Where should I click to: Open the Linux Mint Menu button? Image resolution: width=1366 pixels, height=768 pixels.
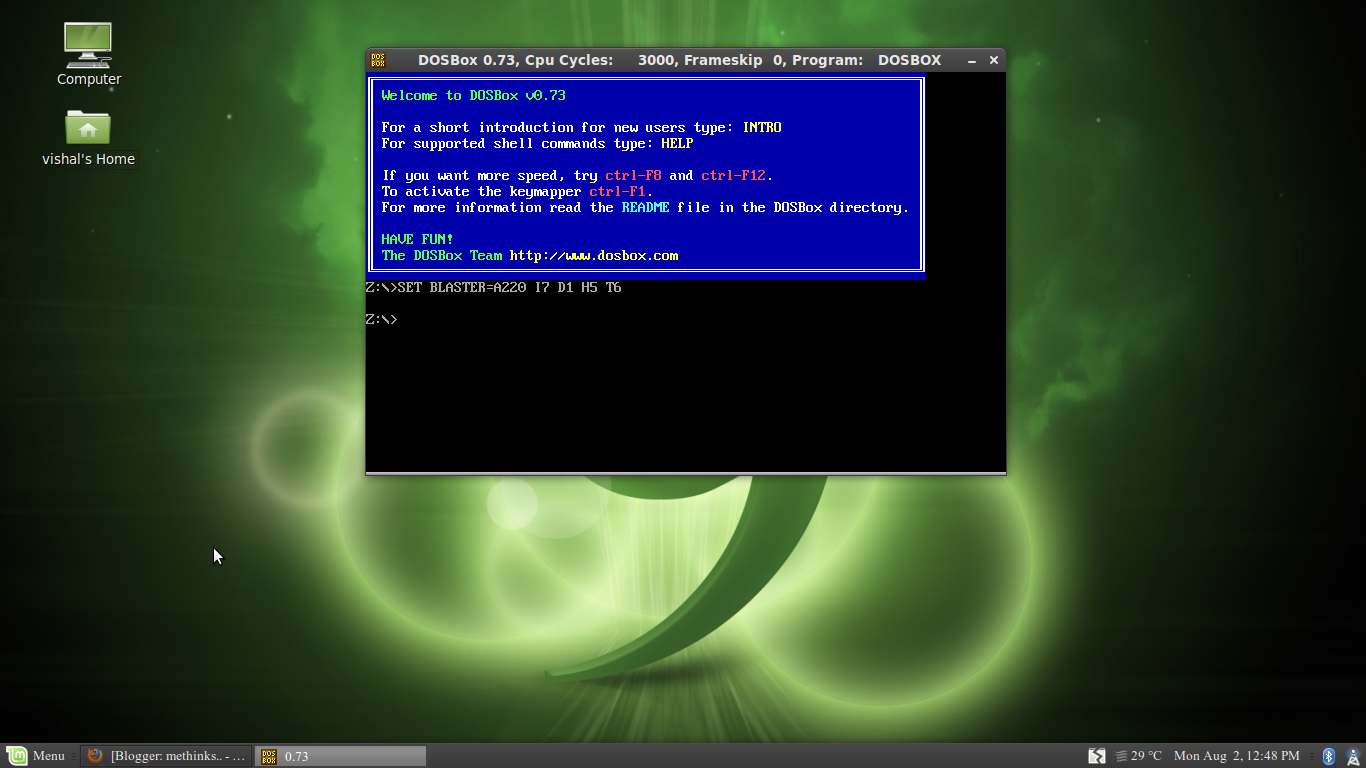click(36, 756)
